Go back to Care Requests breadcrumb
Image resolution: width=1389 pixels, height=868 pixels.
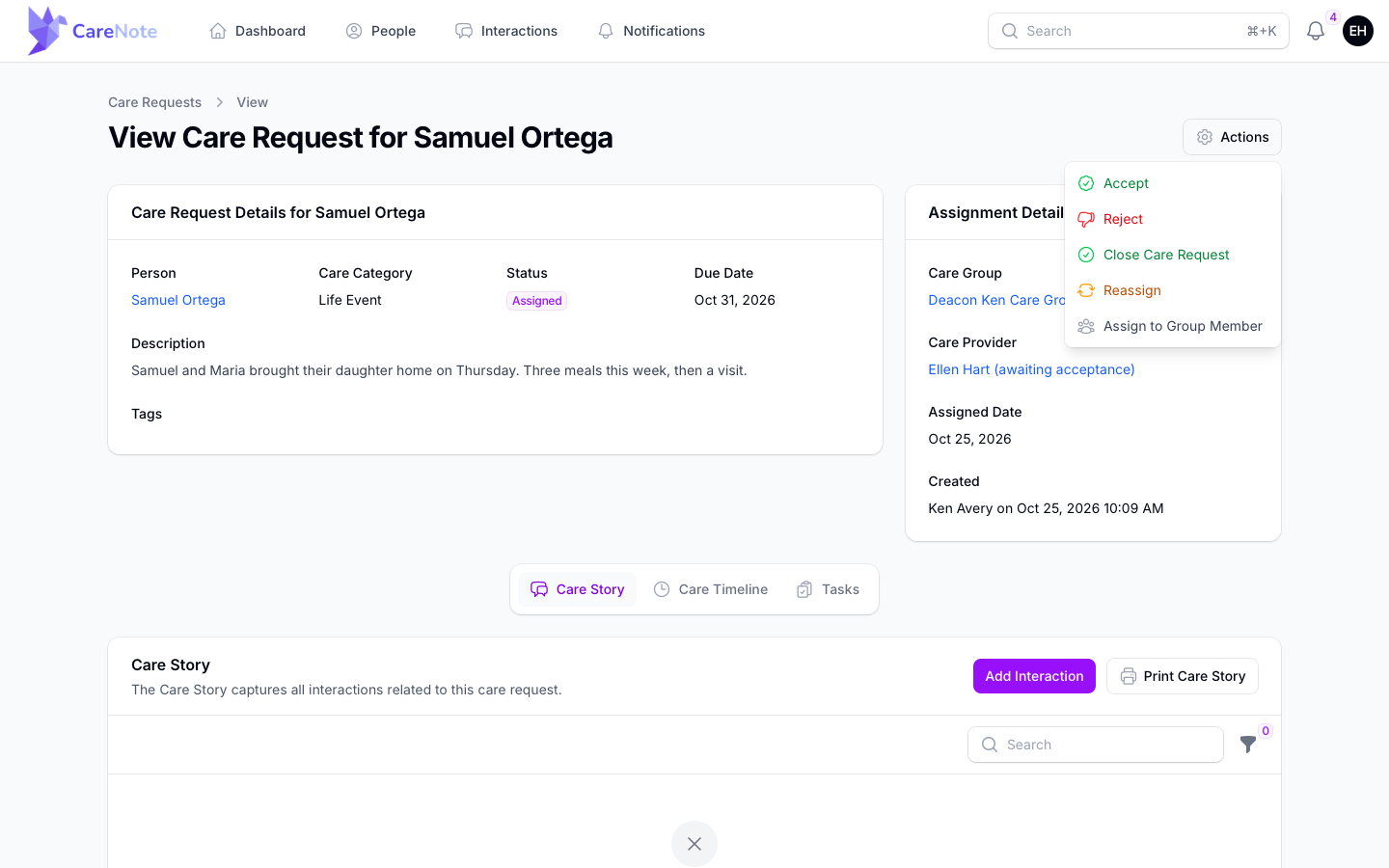[x=154, y=102]
